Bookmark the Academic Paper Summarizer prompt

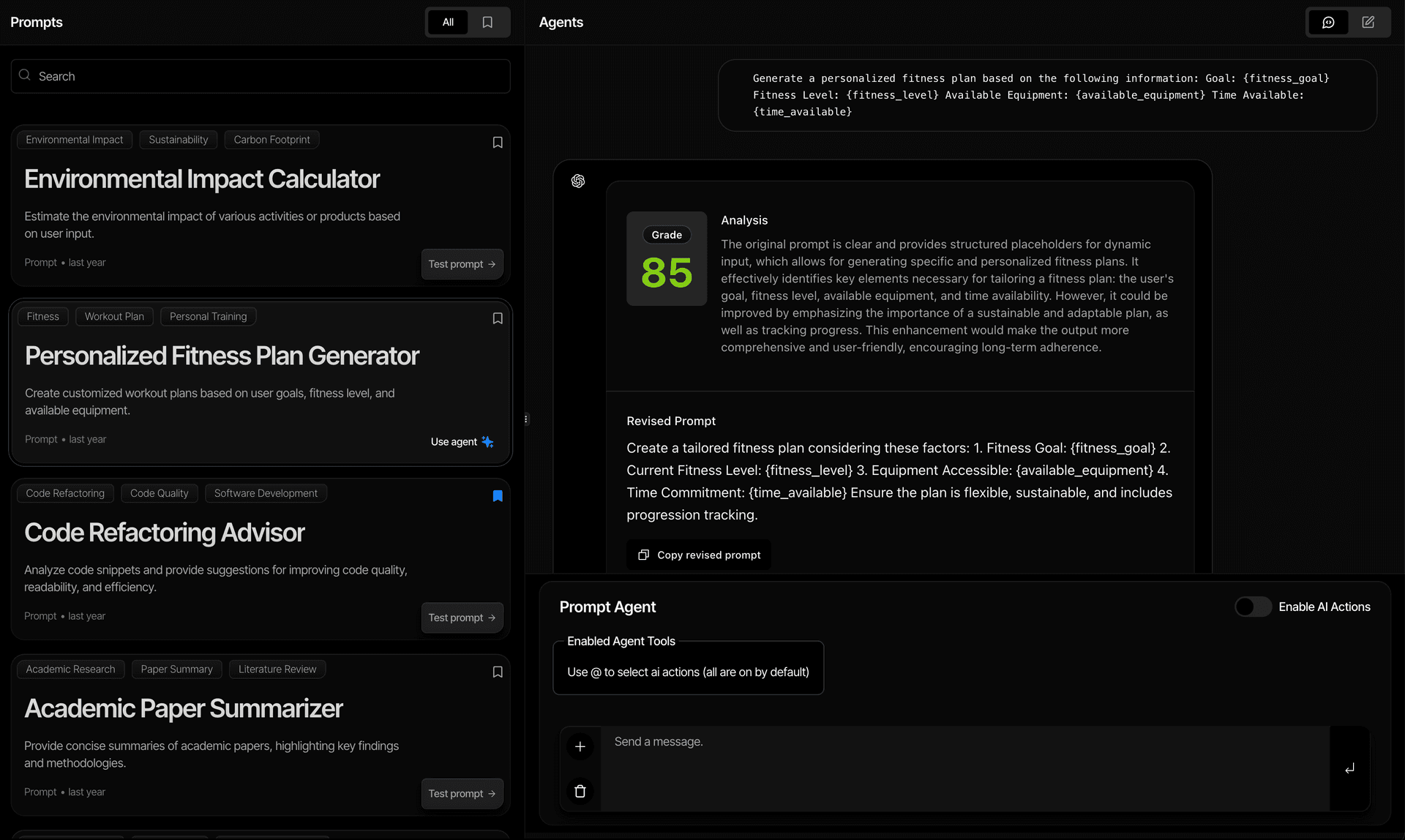498,672
